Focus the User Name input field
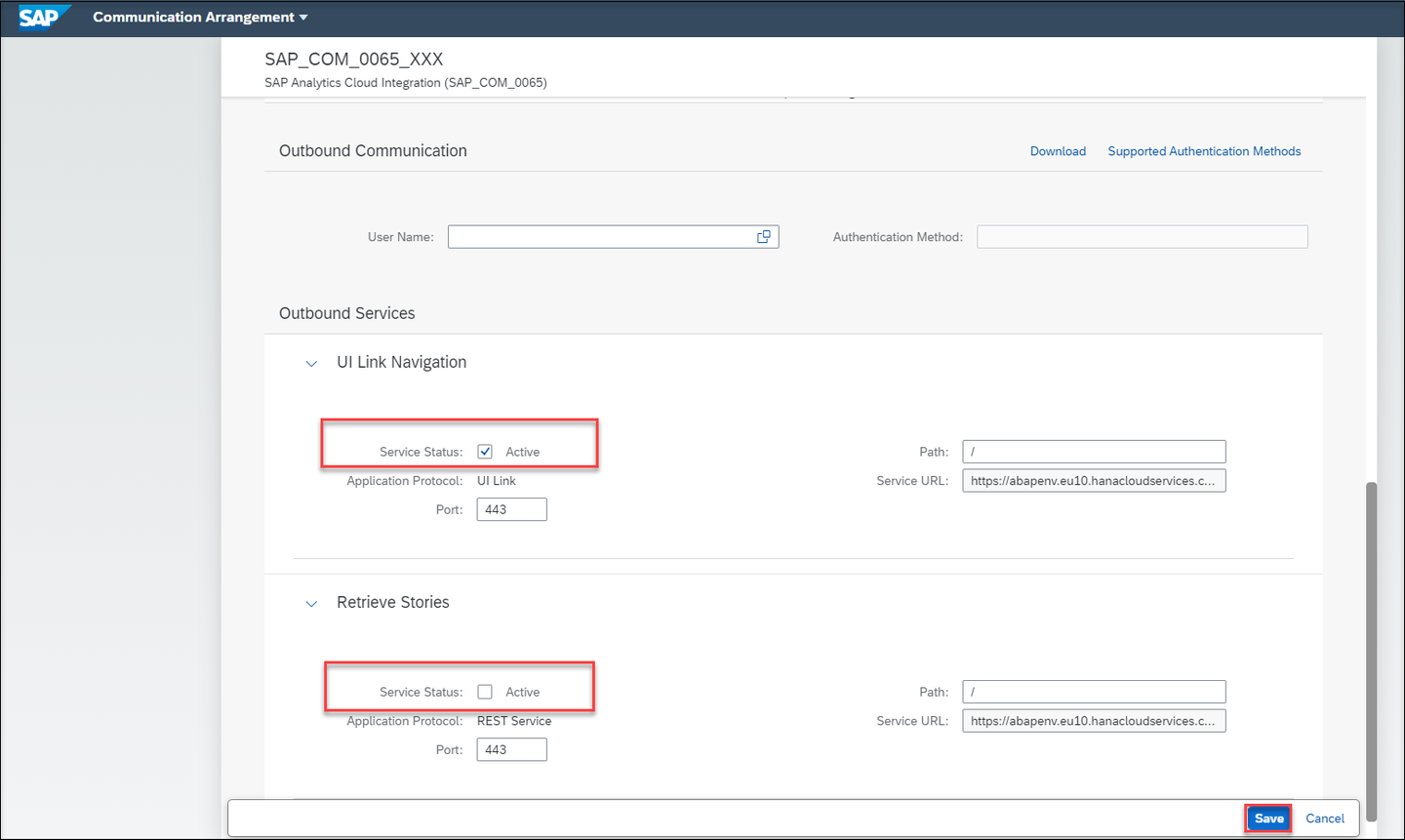 tap(613, 237)
